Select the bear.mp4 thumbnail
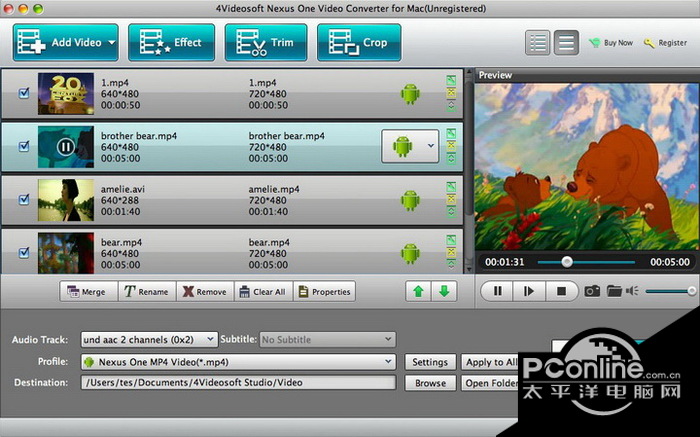Image resolution: width=700 pixels, height=437 pixels. [x=66, y=253]
